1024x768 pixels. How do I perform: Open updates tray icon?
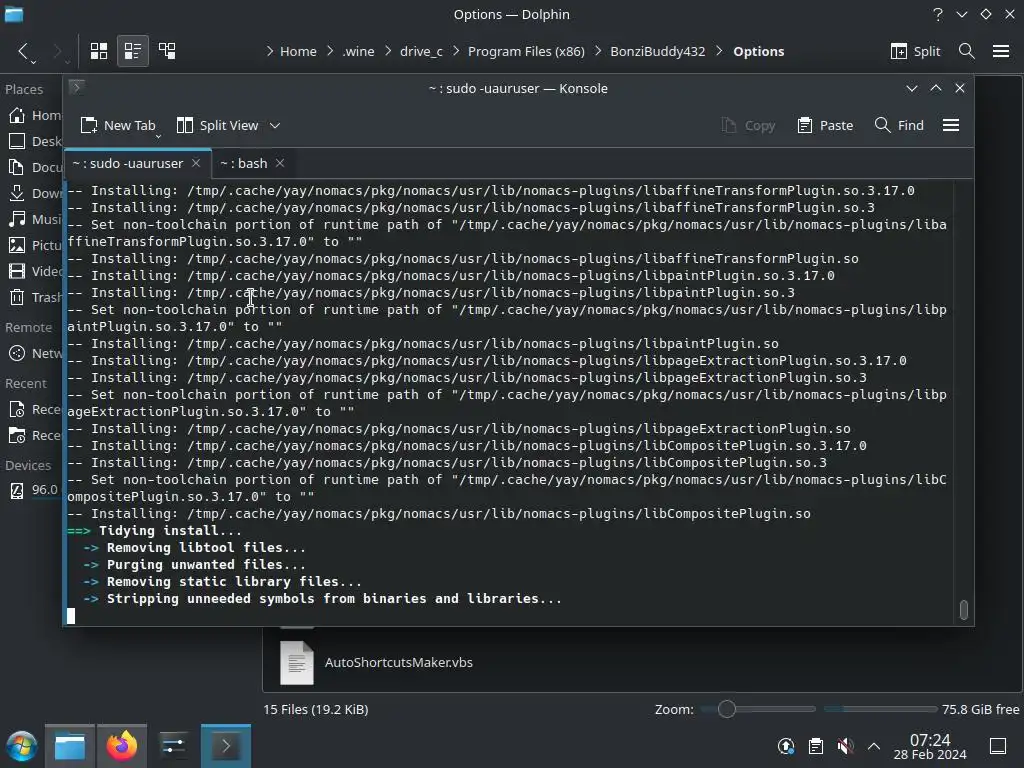click(x=786, y=746)
